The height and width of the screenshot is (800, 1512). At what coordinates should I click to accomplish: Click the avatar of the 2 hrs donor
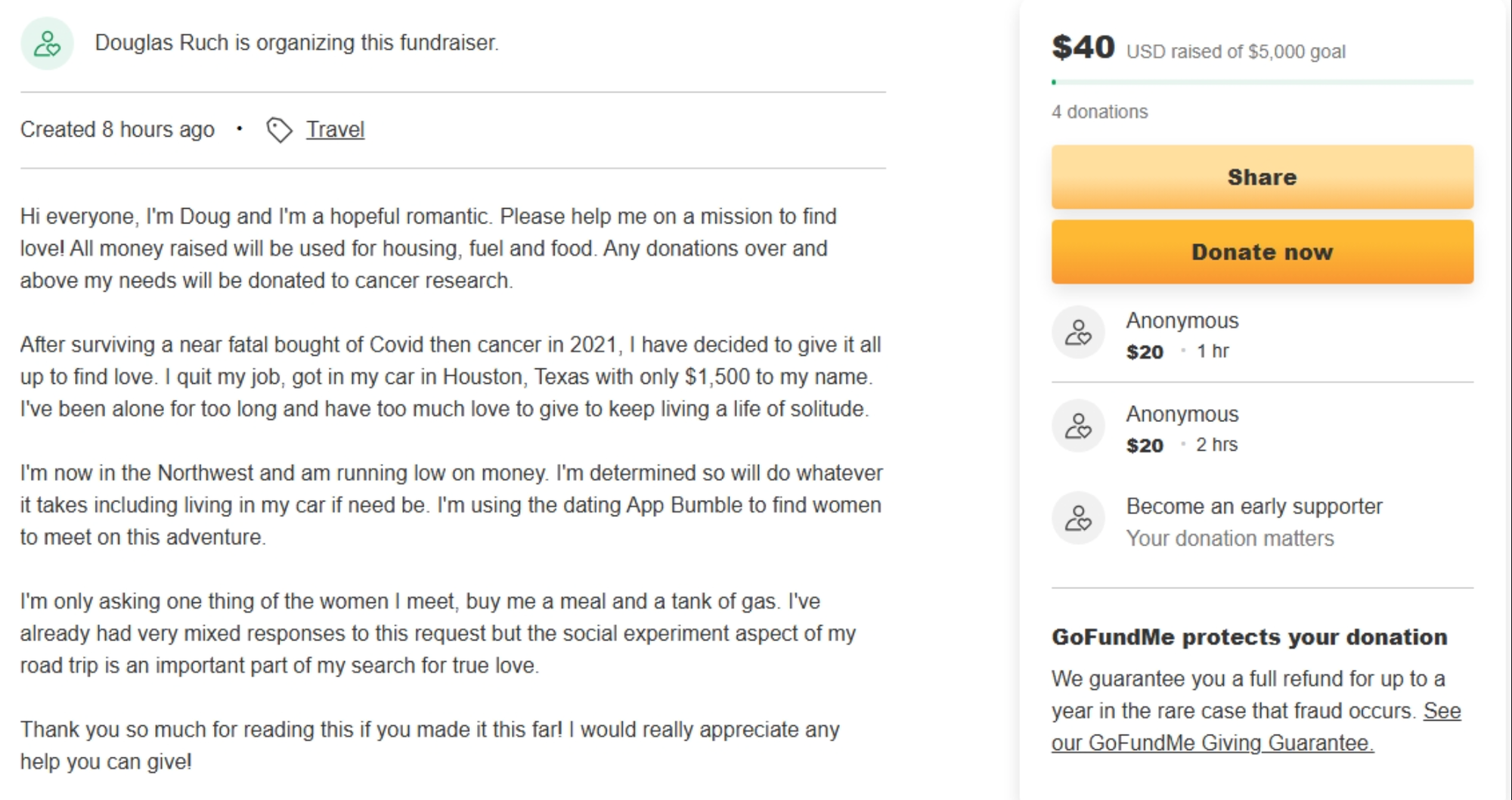[x=1078, y=426]
